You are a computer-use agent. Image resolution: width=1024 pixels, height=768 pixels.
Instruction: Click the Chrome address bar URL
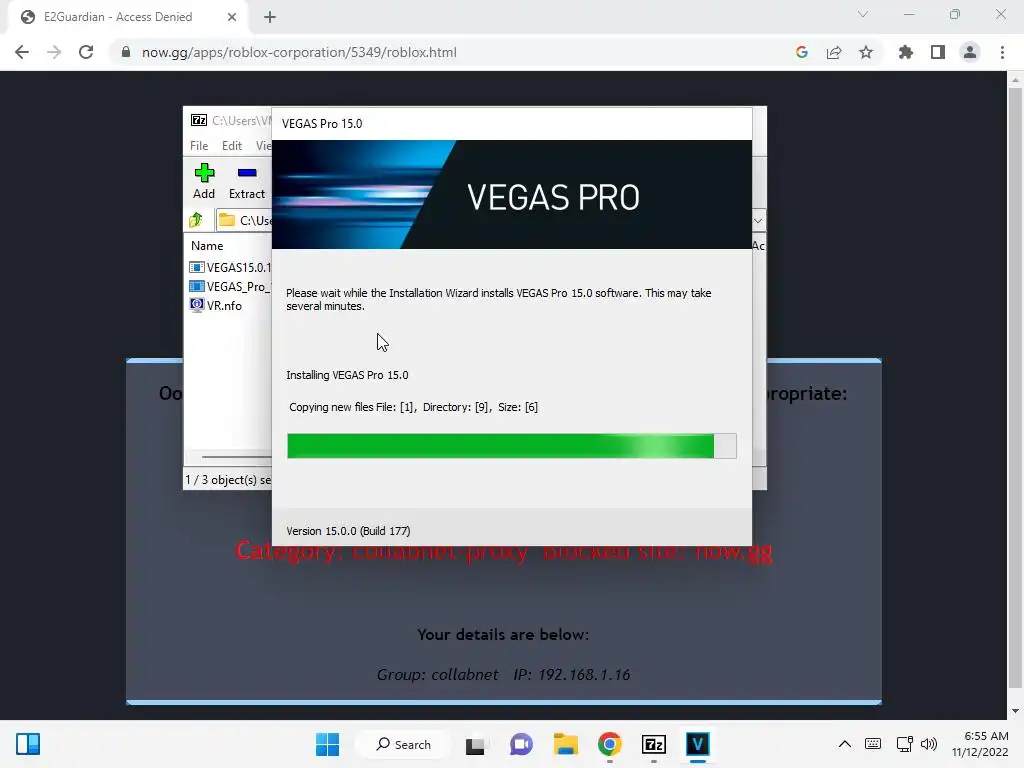click(299, 52)
